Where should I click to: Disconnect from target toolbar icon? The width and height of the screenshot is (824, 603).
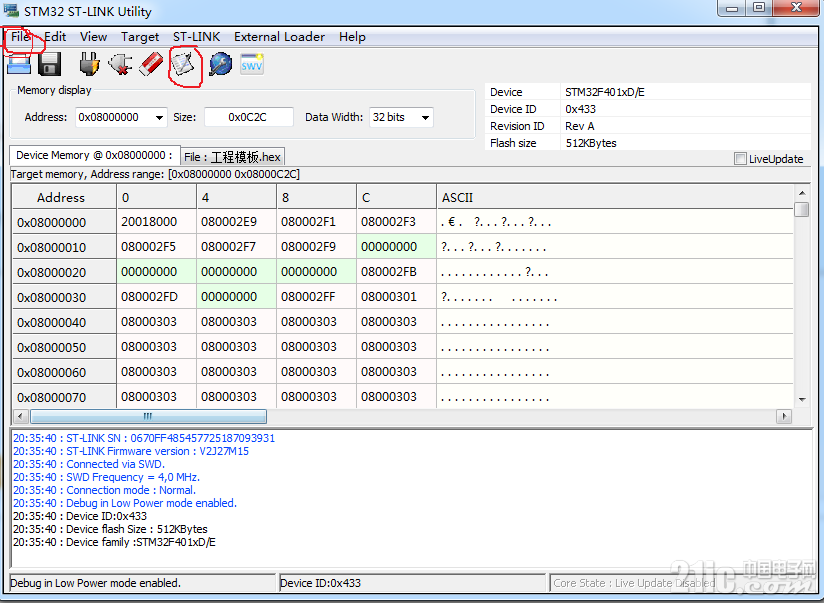pyautogui.click(x=120, y=64)
